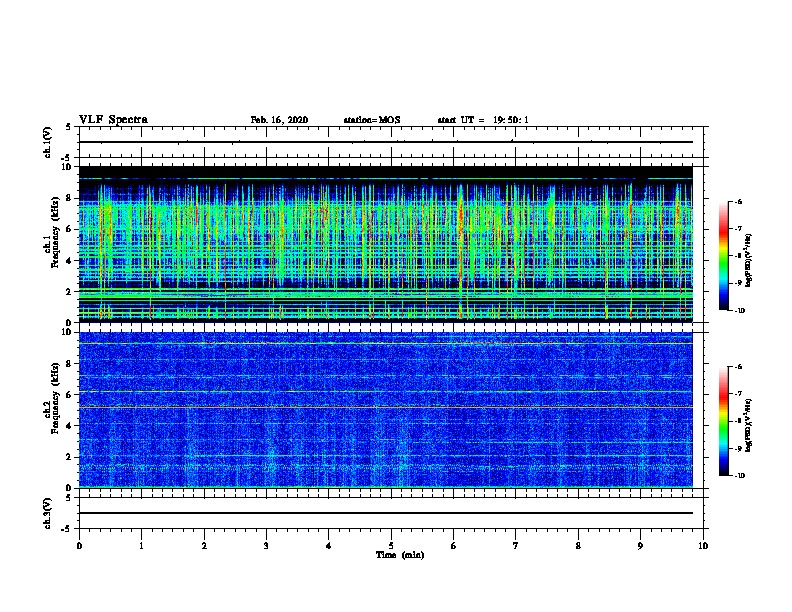Viewport: 792px width, 612px height.
Task: Click time axis tick label "5"
Action: (391, 546)
